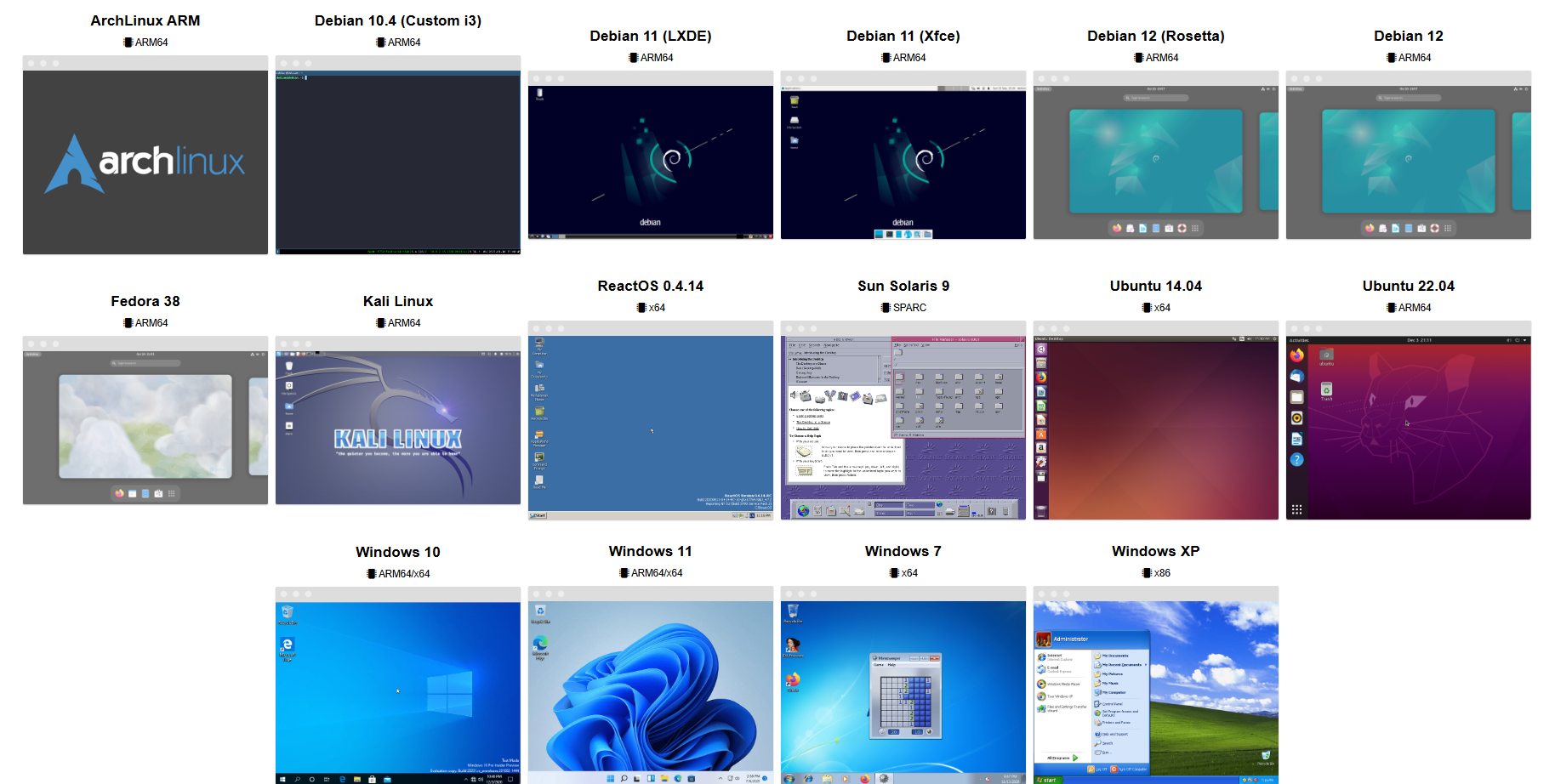The height and width of the screenshot is (784, 1555).
Task: Click the chip icon under Windows 7
Action: coord(894,573)
